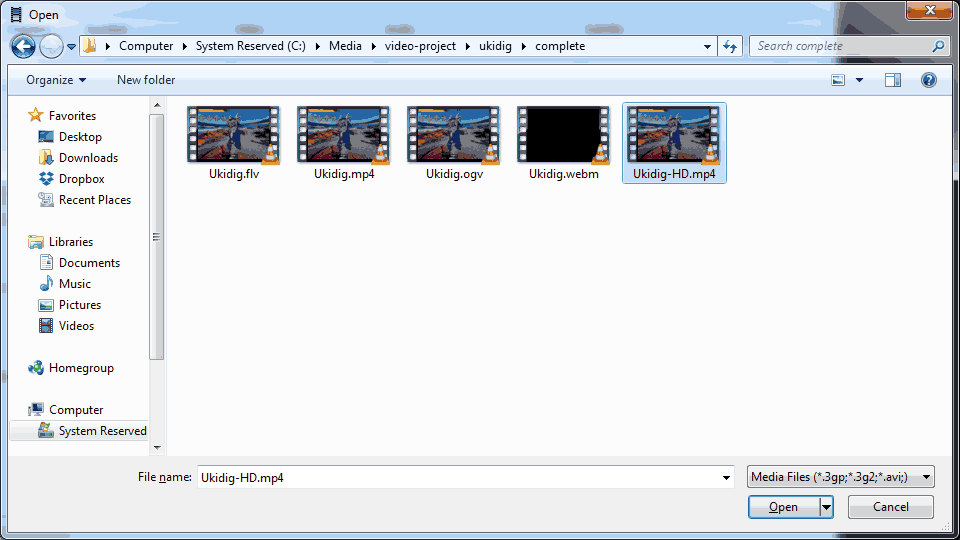The image size is (960, 540).
Task: Select Downloads in Favorites
Action: (88, 158)
